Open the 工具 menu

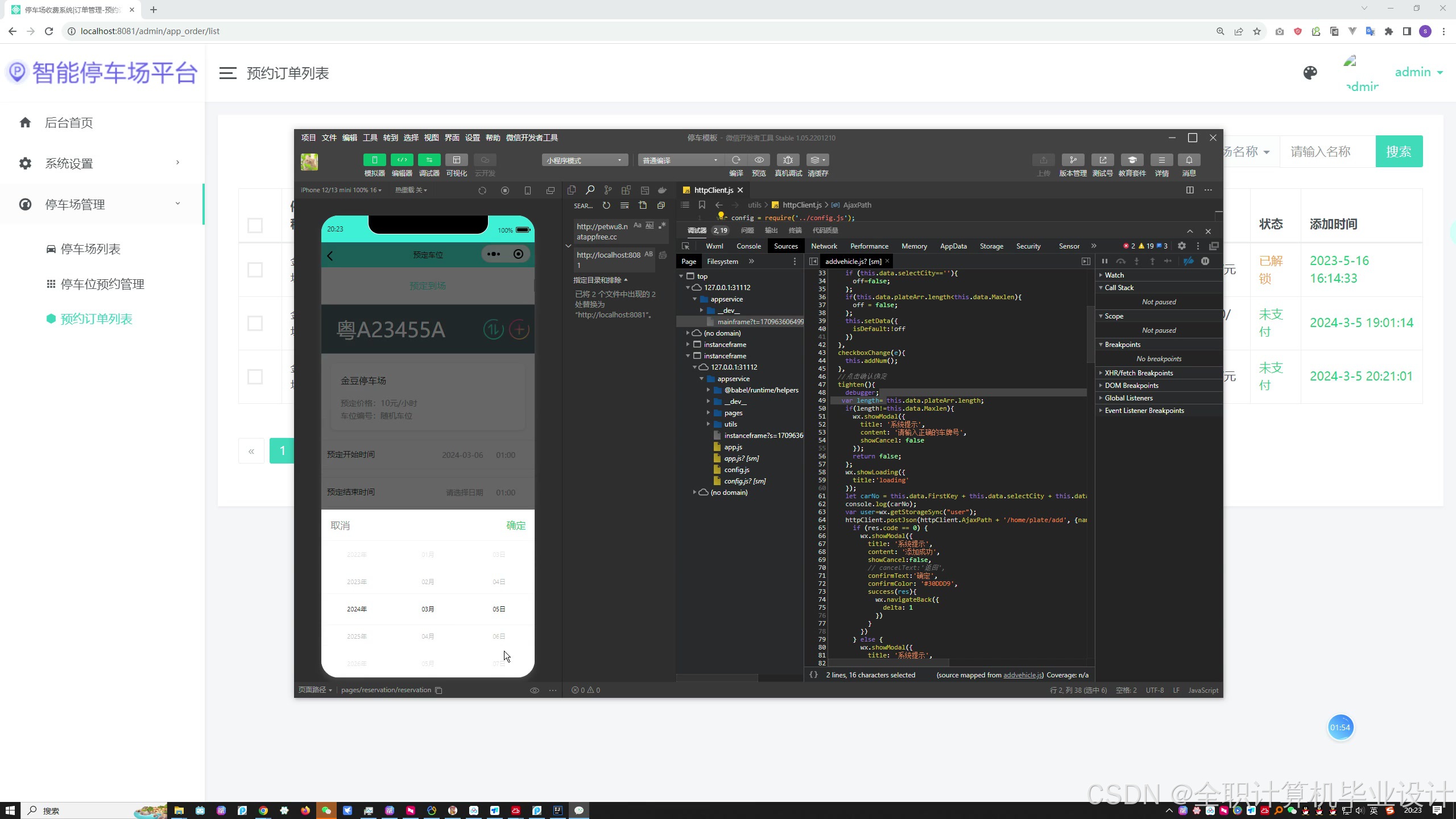tap(370, 138)
